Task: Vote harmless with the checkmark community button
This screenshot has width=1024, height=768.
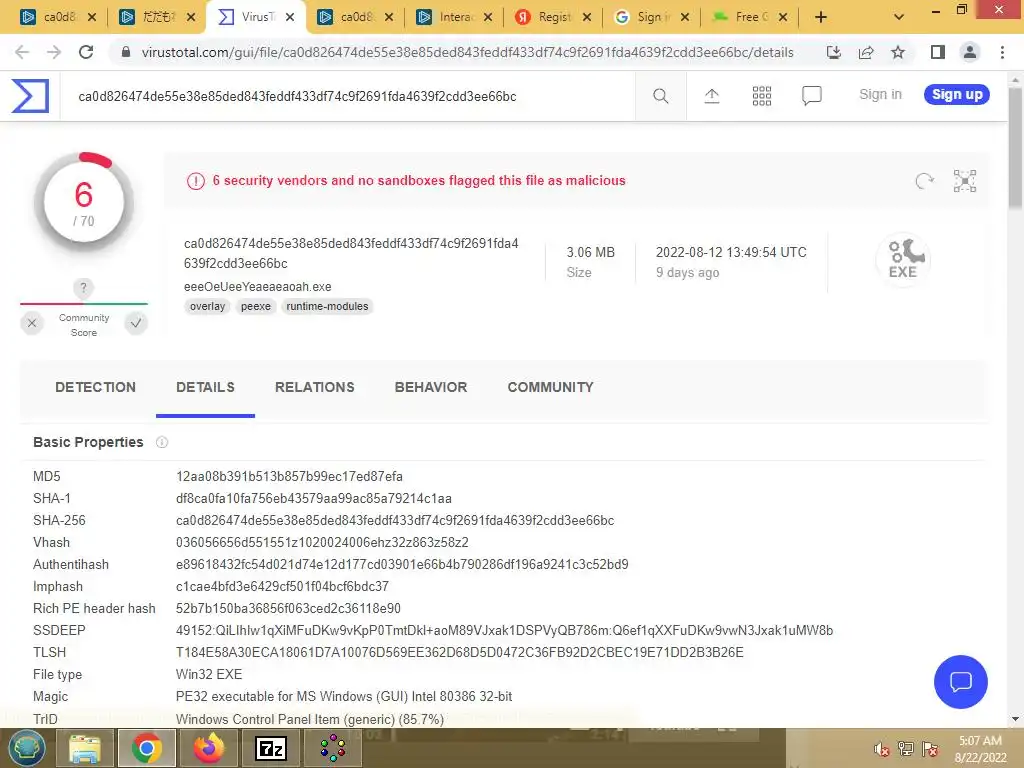Action: (x=136, y=323)
